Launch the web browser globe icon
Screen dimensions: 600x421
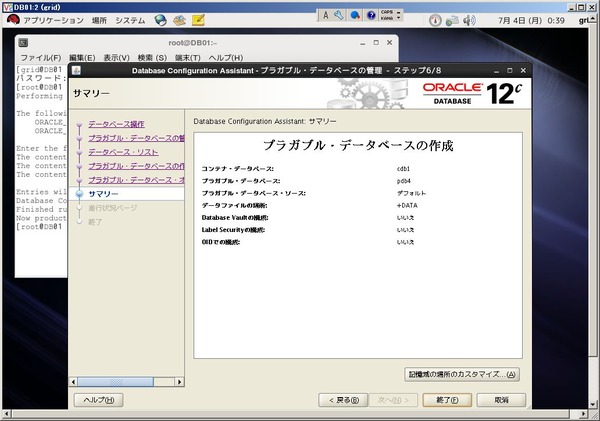pyautogui.click(x=160, y=20)
